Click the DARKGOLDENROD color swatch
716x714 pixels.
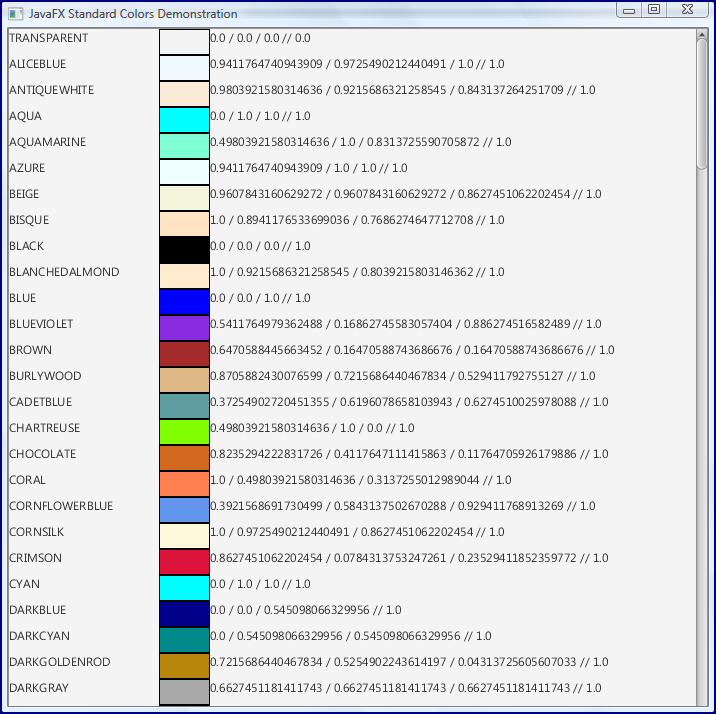tap(184, 667)
